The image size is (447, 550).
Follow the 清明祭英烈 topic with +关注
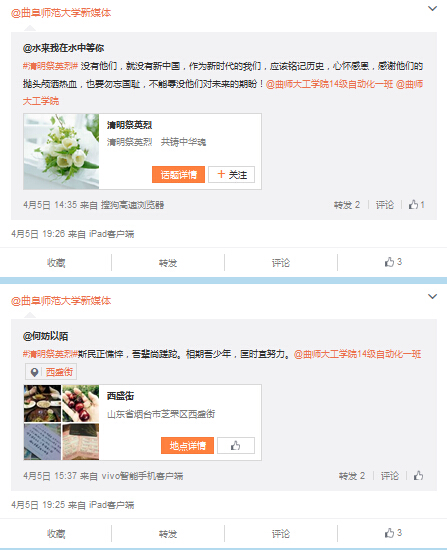click(232, 174)
